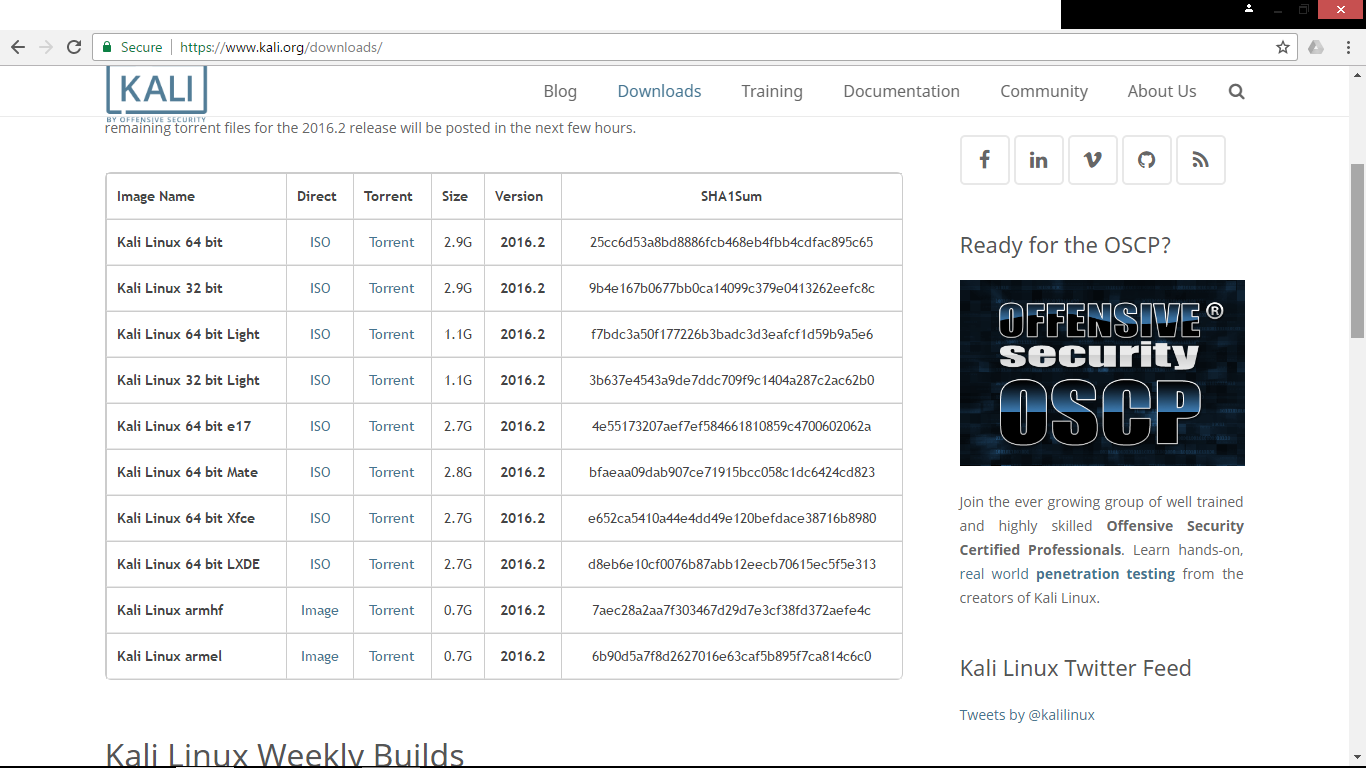Download ISO for Kali 64 bit LXDE
Viewport: 1366px width, 768px height.
pos(320,564)
